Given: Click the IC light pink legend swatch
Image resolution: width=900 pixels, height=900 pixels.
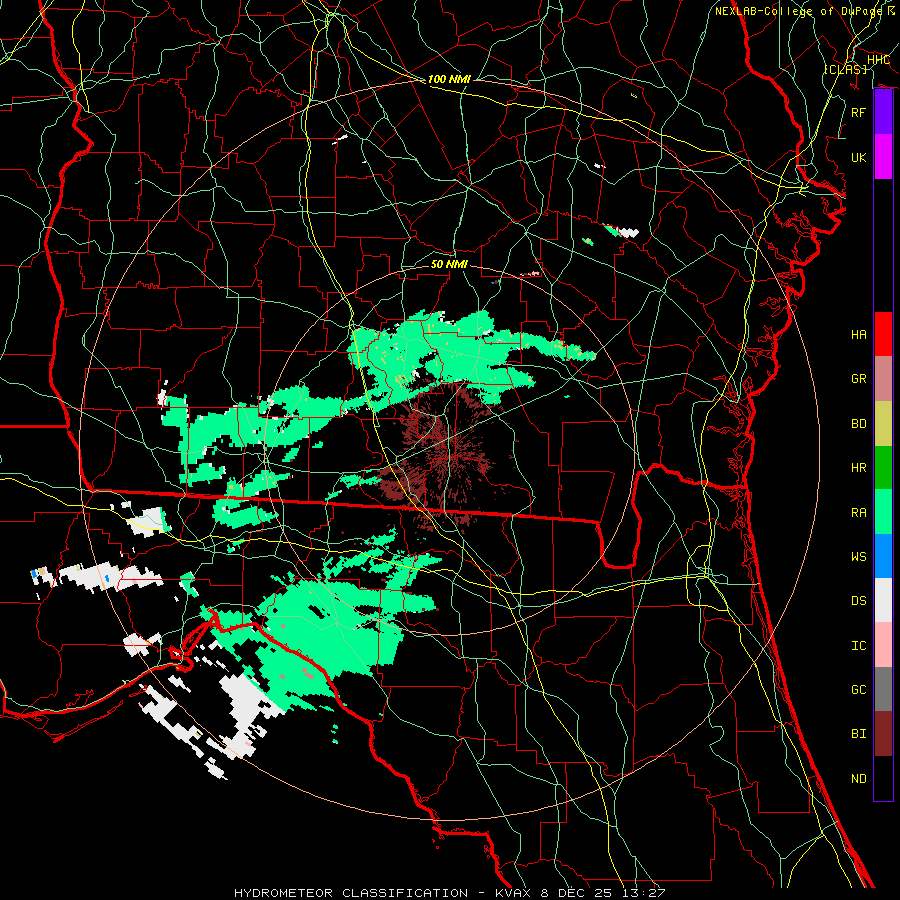Looking at the screenshot, I should click(883, 645).
